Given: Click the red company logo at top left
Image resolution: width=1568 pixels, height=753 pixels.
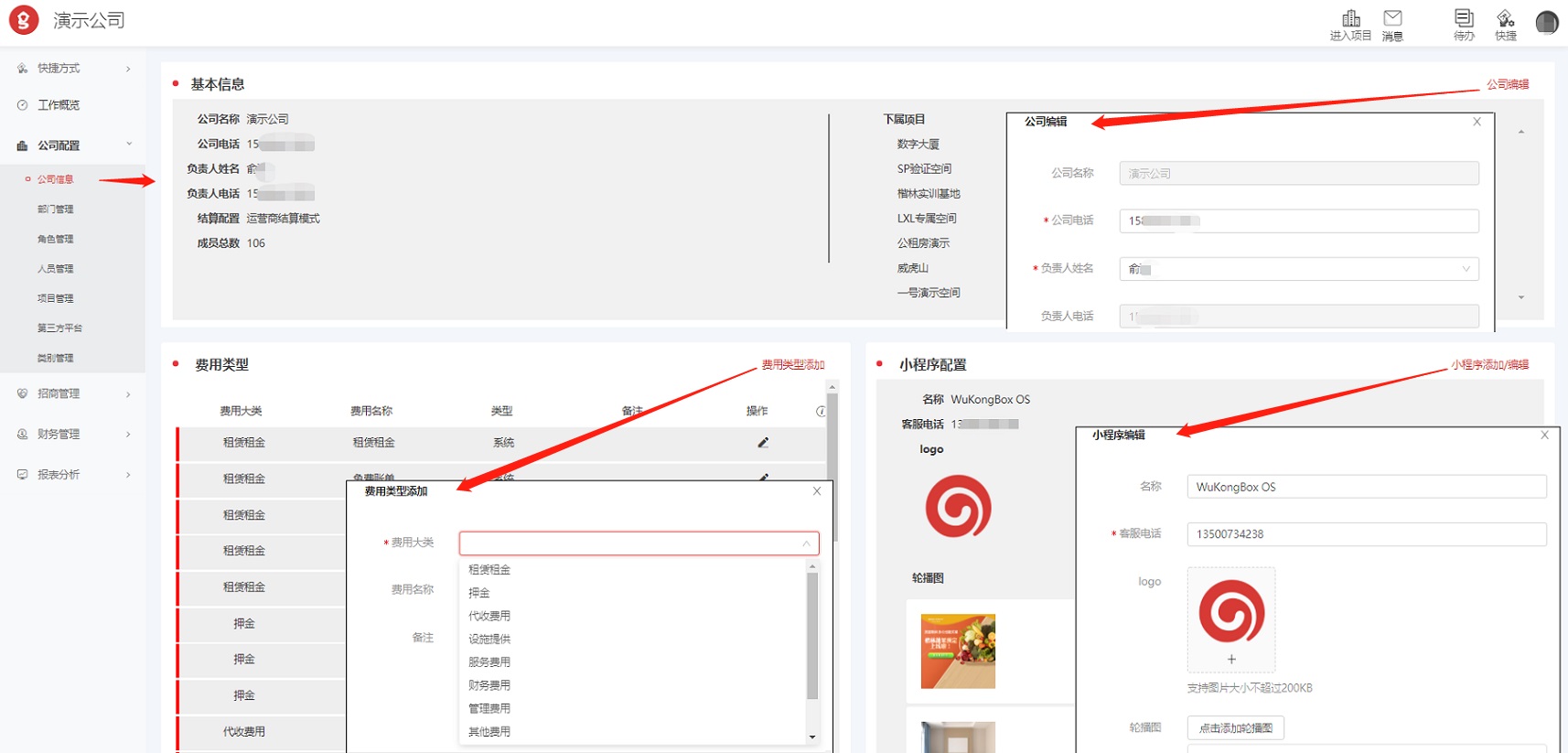Looking at the screenshot, I should coord(24,20).
